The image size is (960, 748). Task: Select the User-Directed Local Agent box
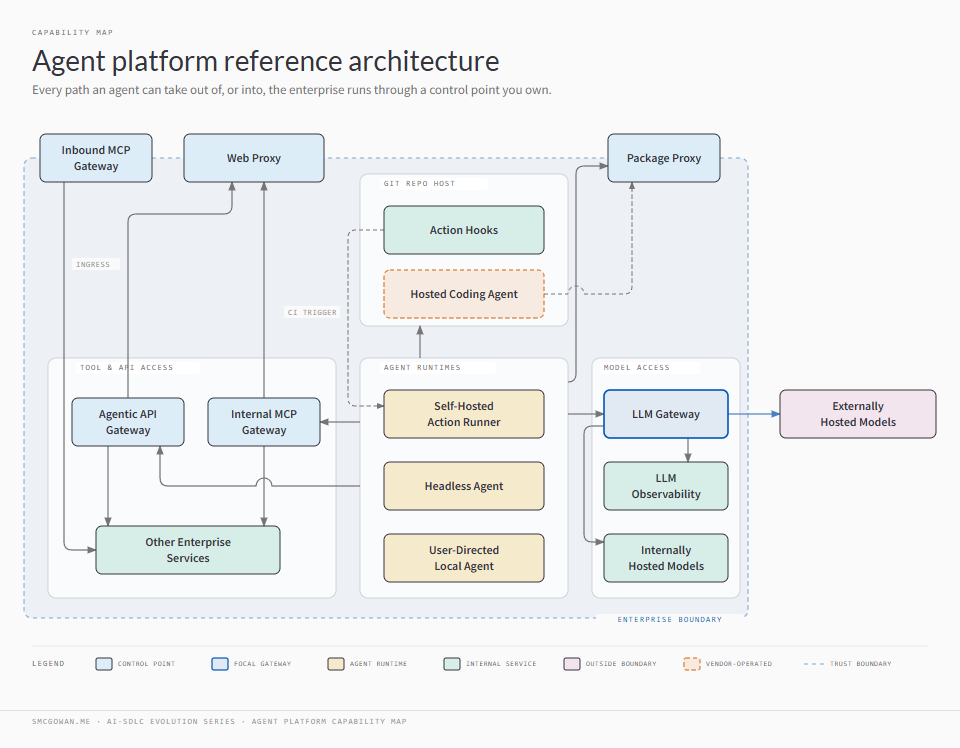click(x=463, y=558)
